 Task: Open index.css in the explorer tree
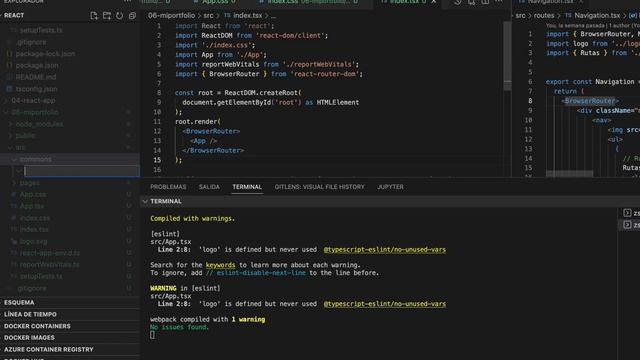pos(35,218)
